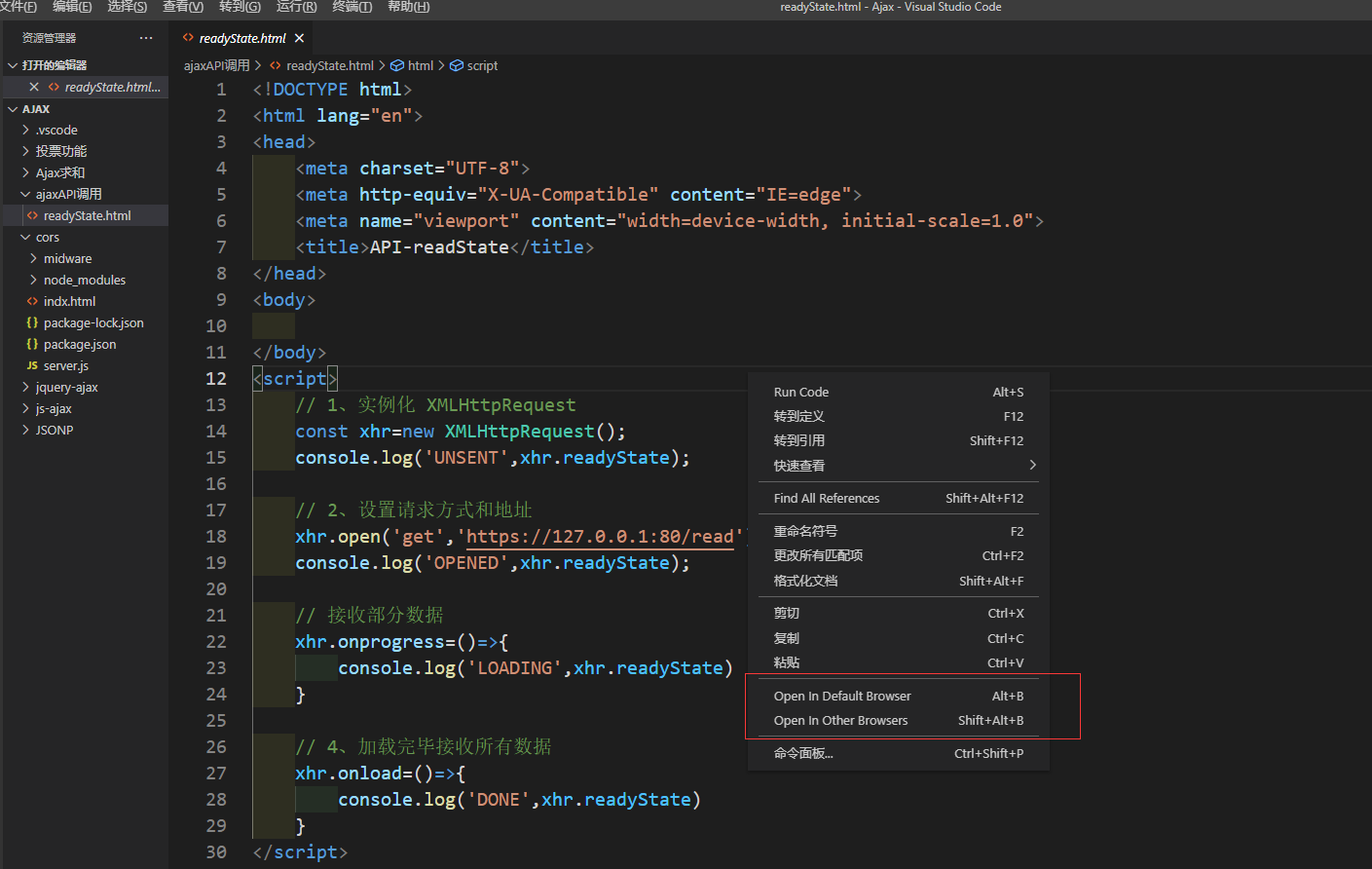Open the 运行(R) menu

[296, 7]
